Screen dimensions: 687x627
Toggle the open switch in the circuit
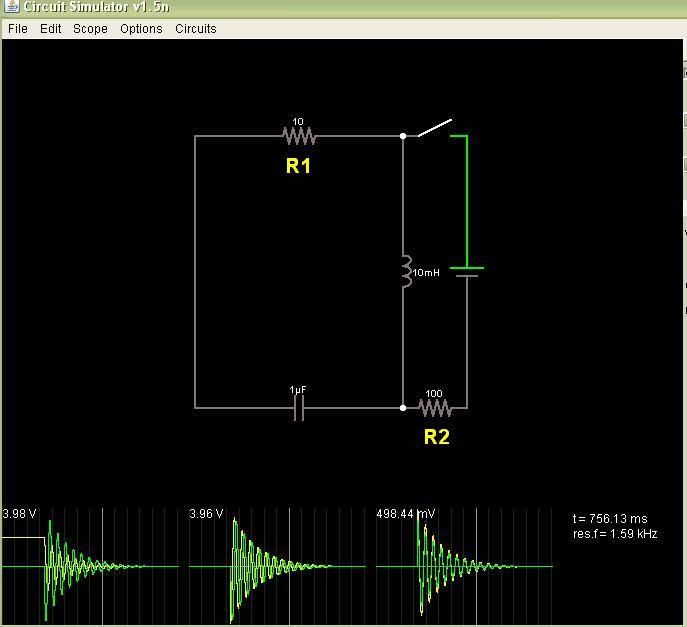click(x=434, y=128)
